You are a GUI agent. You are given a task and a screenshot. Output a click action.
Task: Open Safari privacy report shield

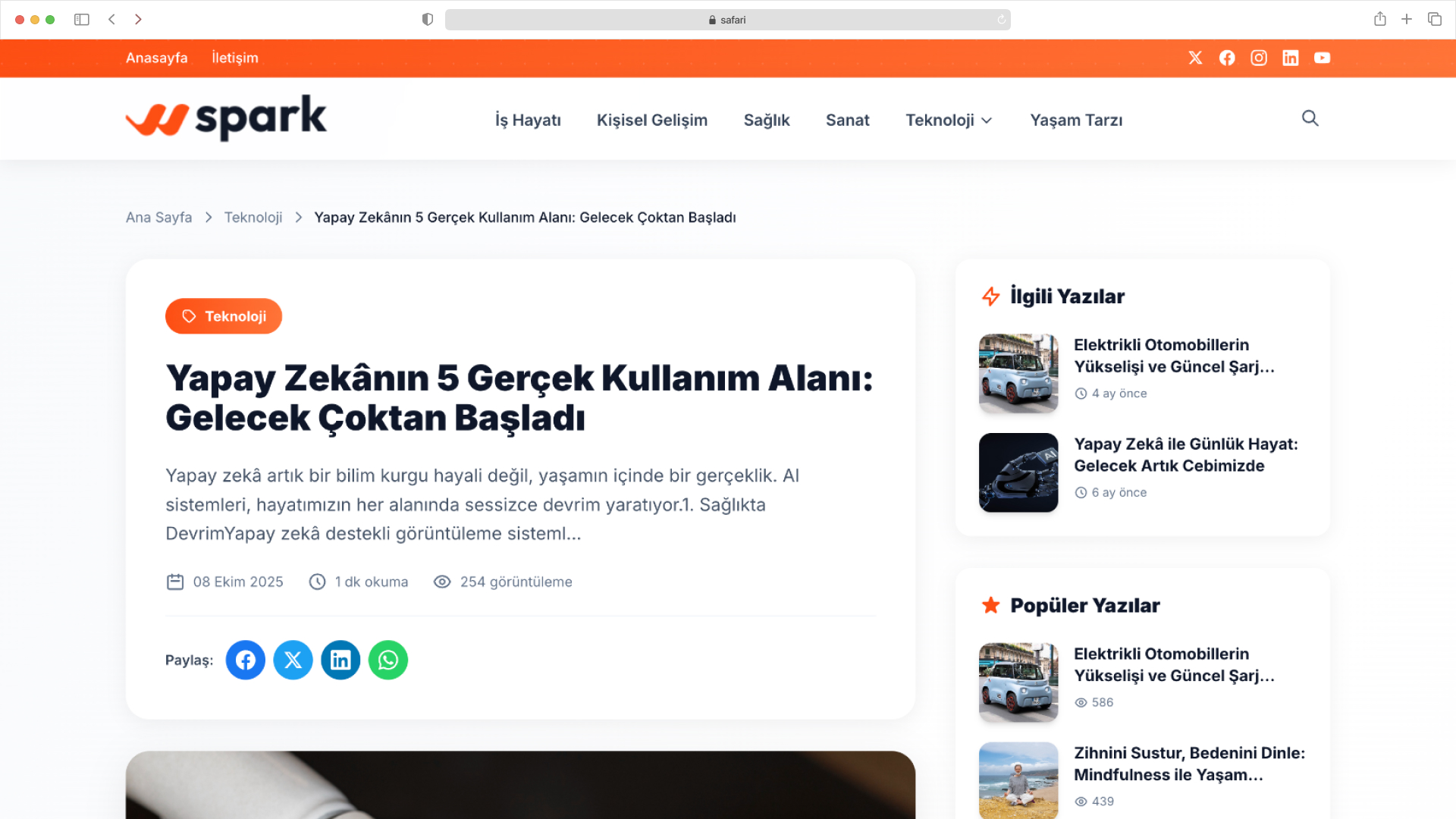pos(428,20)
